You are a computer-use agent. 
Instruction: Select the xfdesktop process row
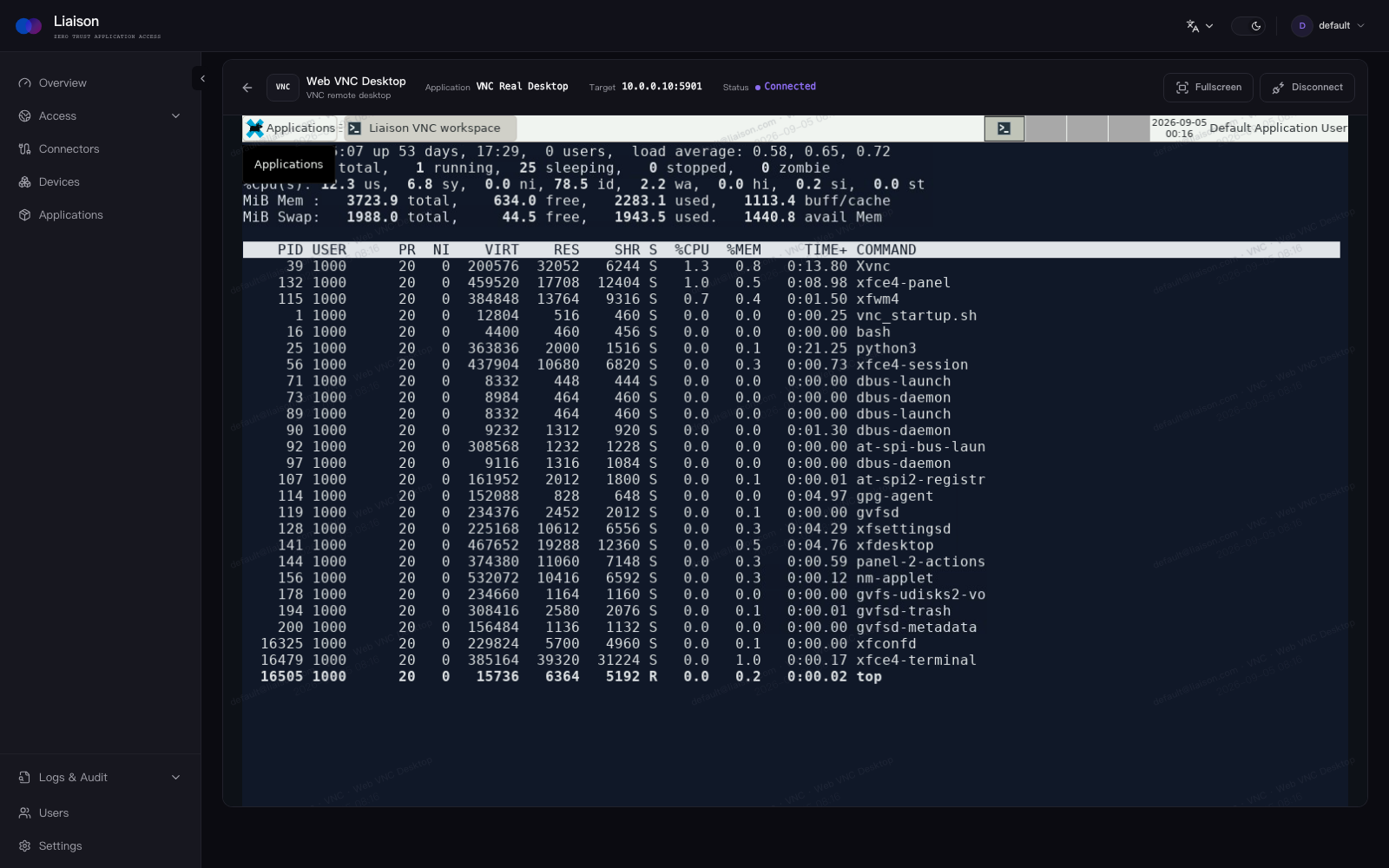(x=791, y=546)
